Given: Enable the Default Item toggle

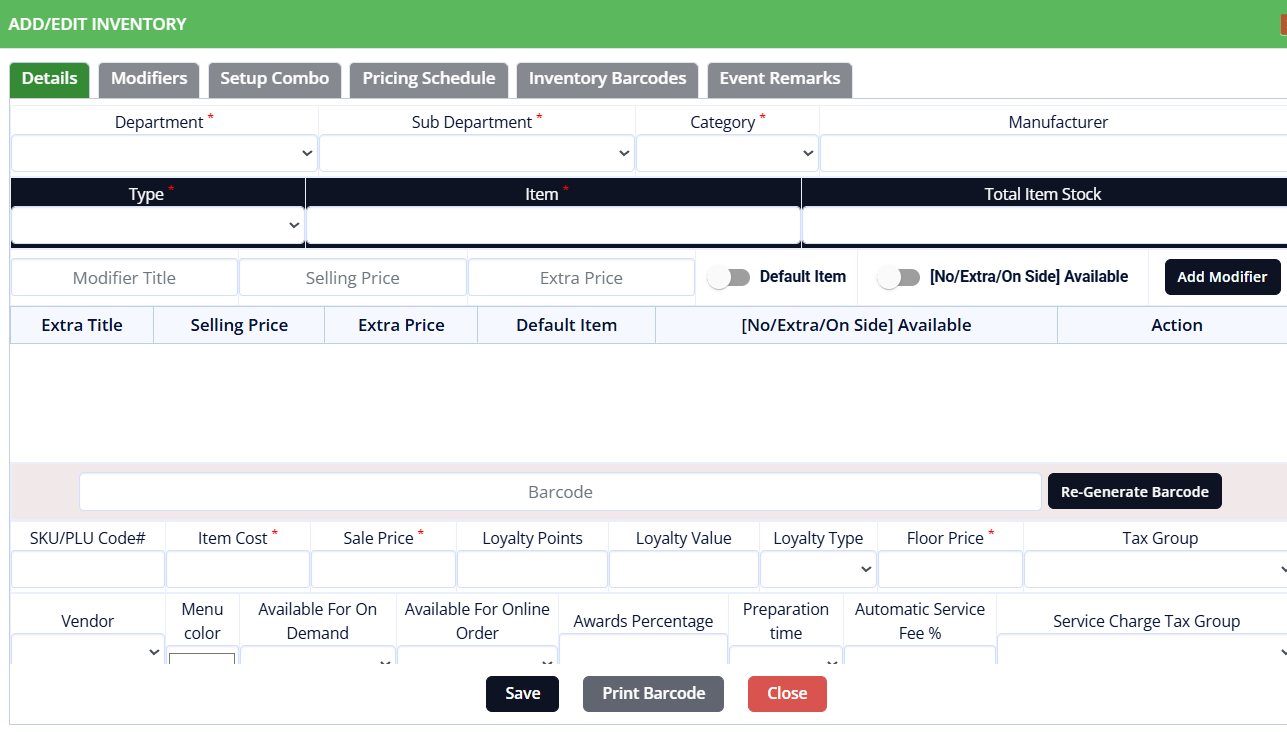Looking at the screenshot, I should 728,278.
